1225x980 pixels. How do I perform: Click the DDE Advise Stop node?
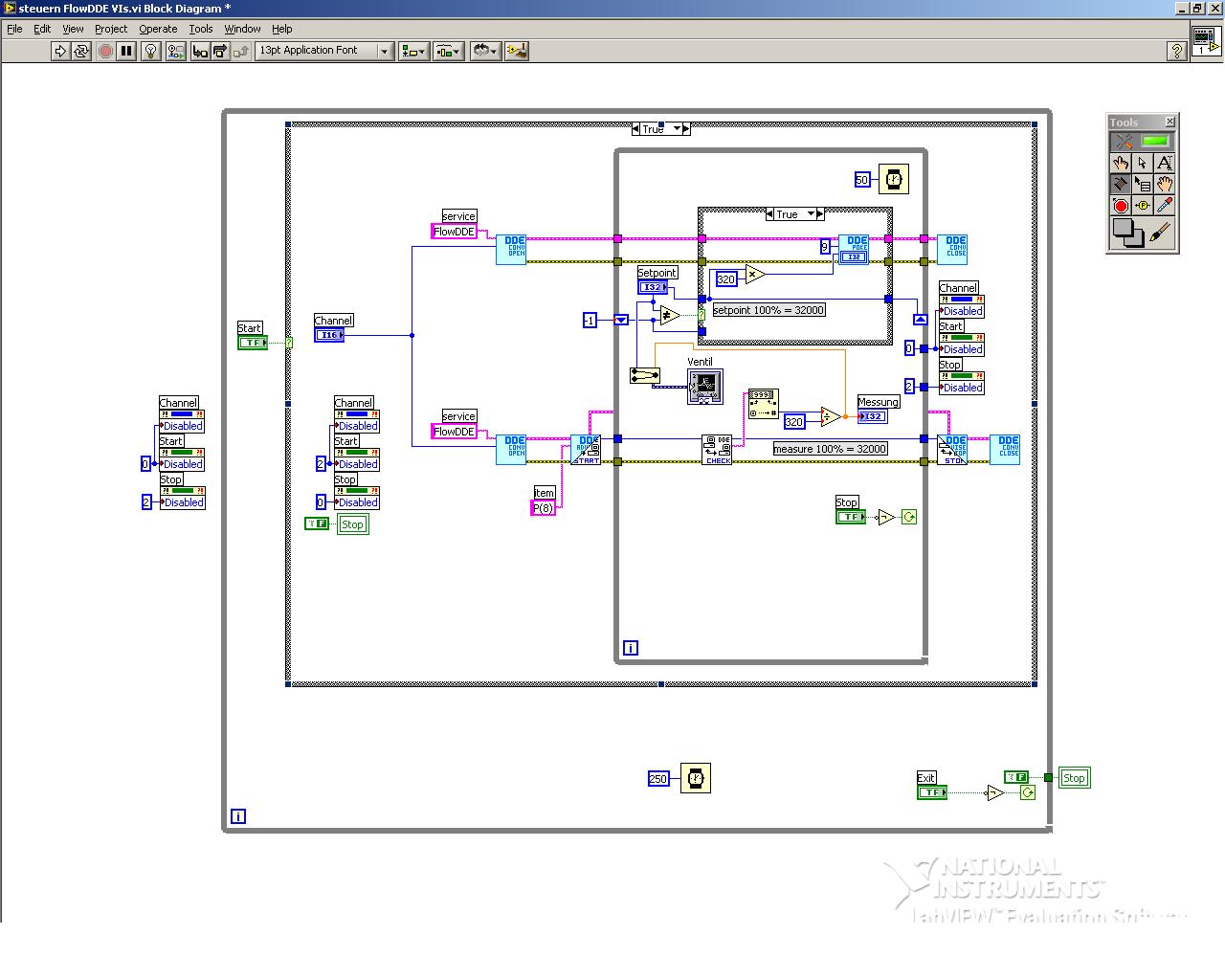coord(952,450)
